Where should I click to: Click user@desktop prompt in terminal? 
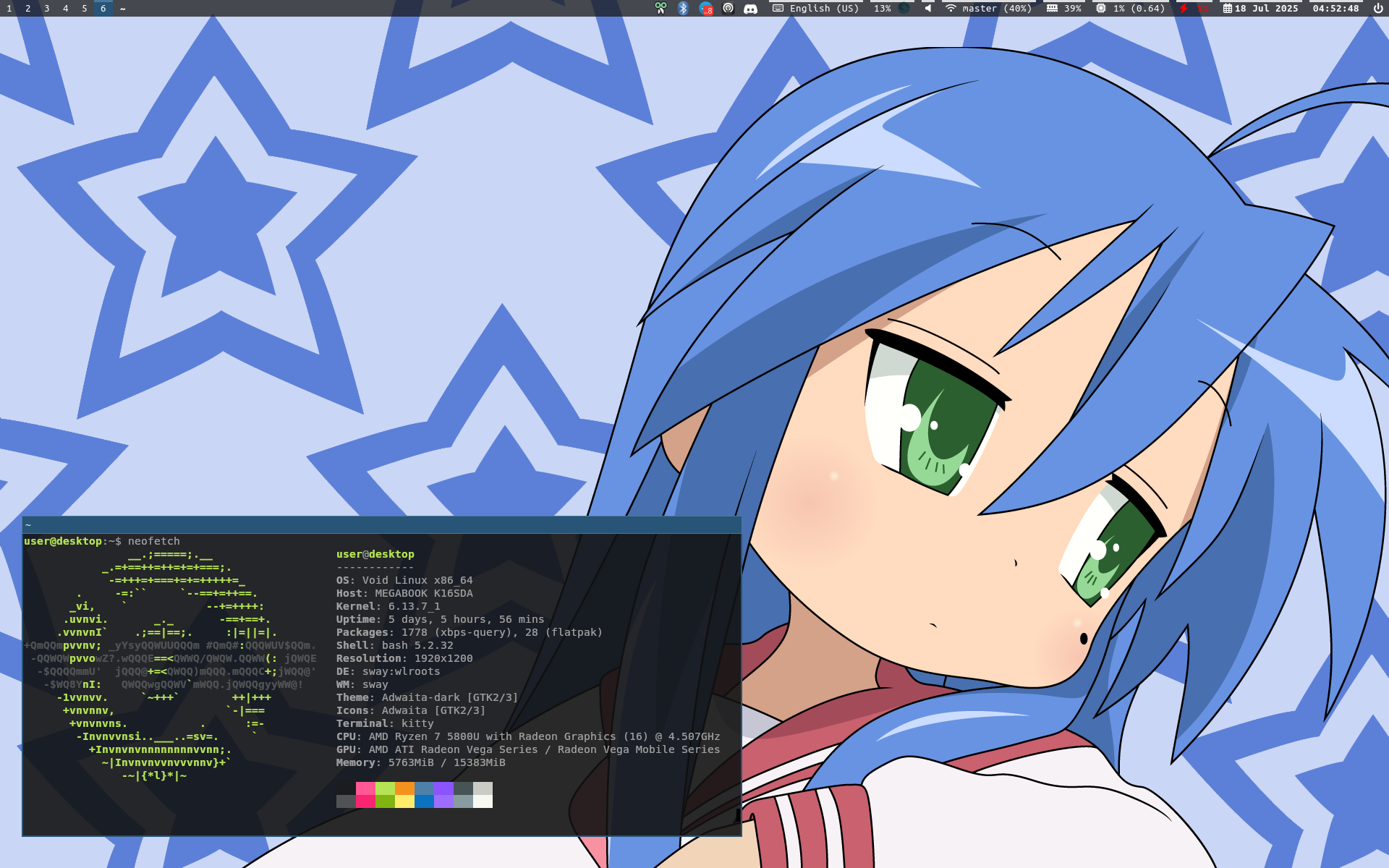63,541
